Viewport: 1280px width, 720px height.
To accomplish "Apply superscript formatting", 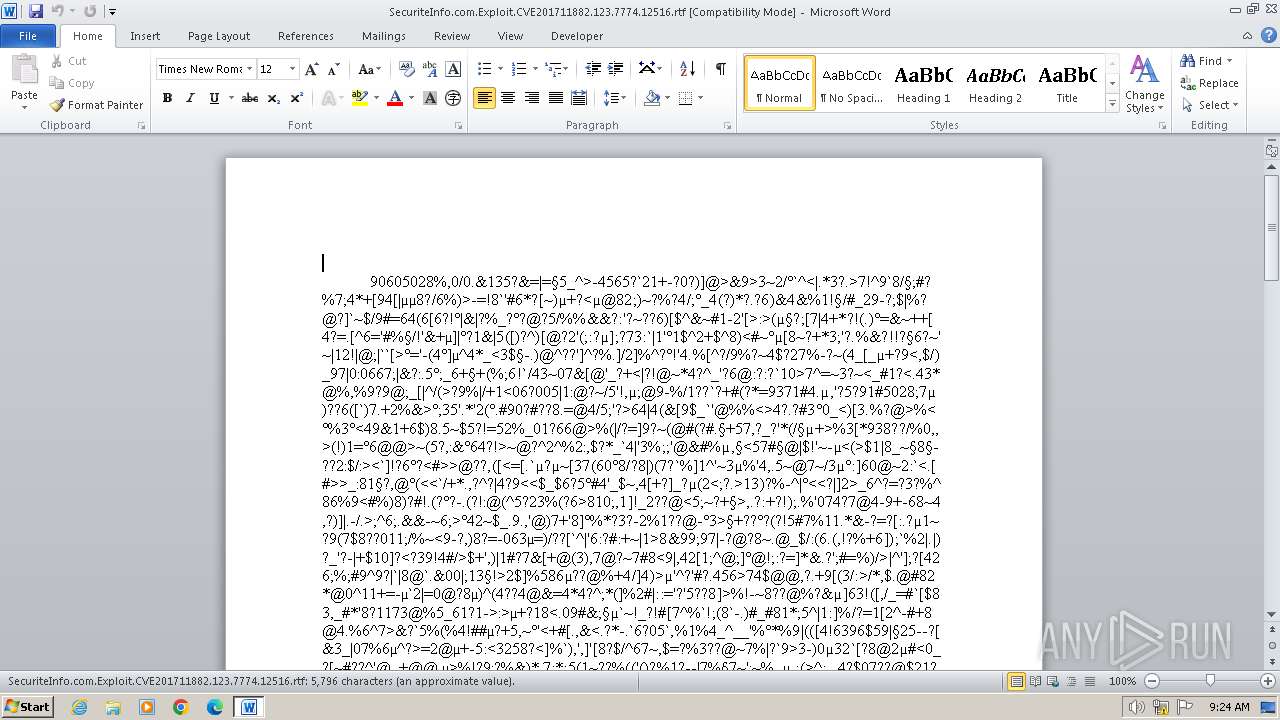I will [x=296, y=98].
